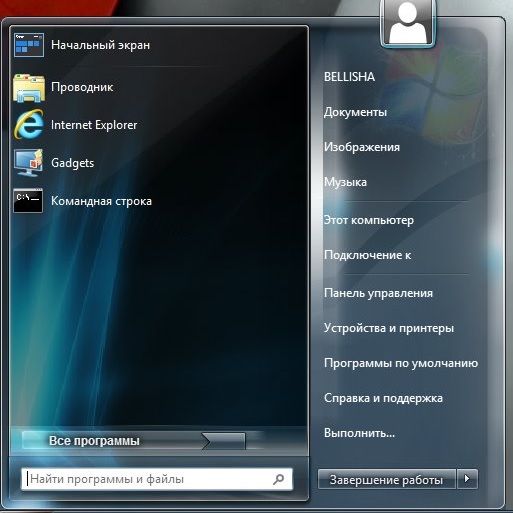Open Программы по умолчанию
513x513 pixels.
[401, 363]
